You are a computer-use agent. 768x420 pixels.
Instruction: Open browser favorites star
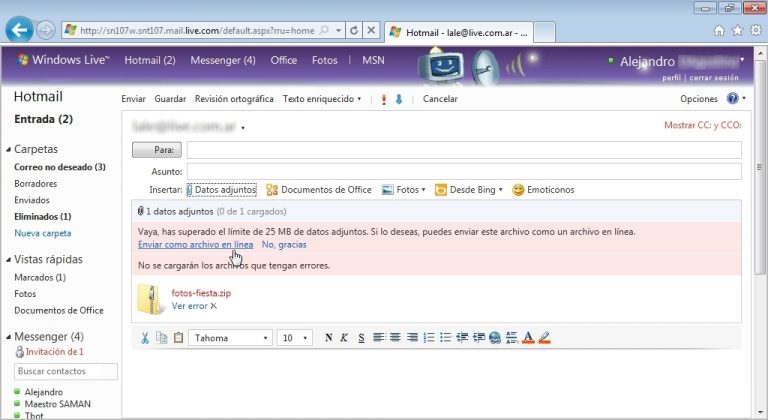click(737, 30)
